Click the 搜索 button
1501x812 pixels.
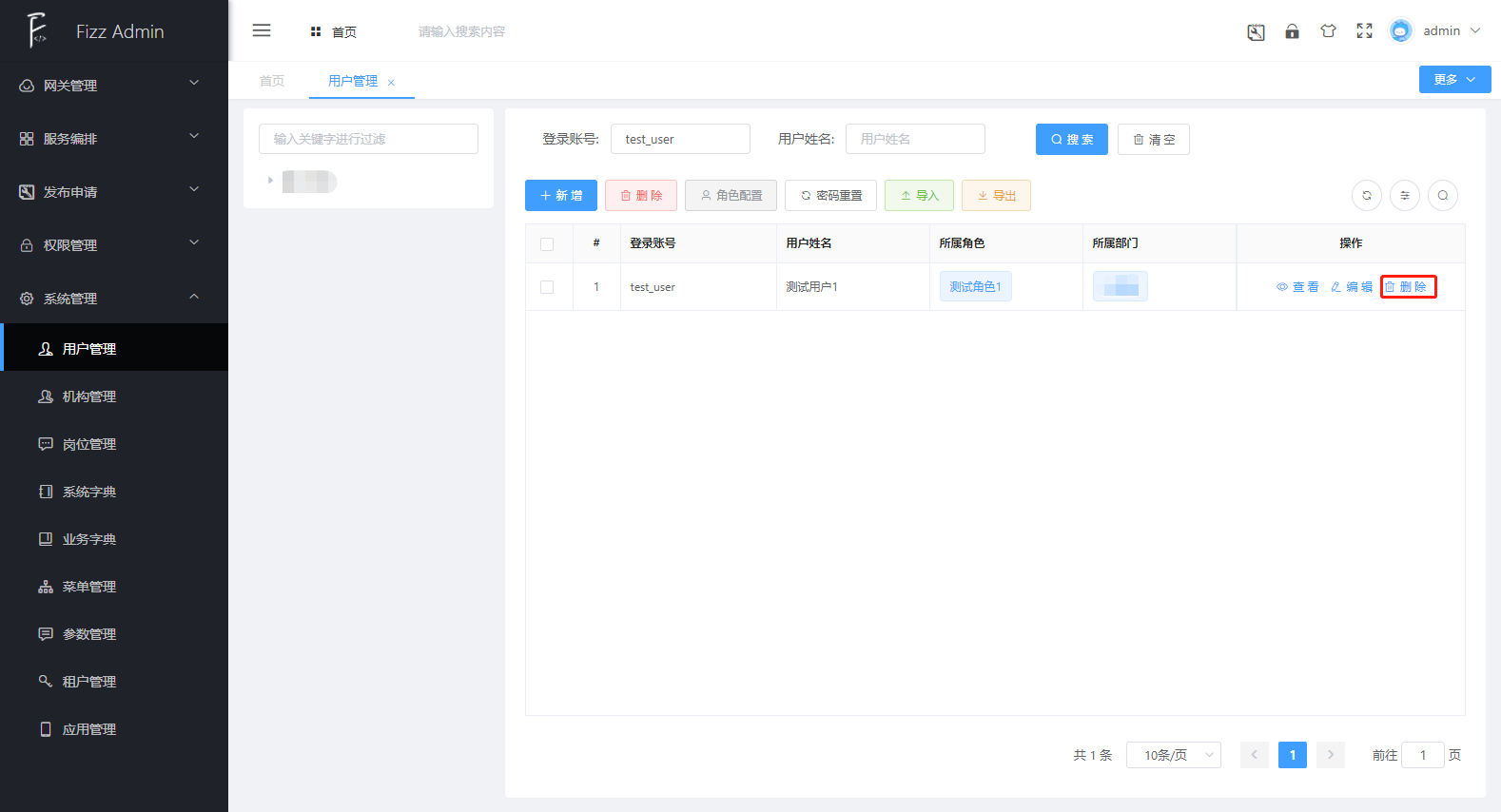click(1071, 139)
